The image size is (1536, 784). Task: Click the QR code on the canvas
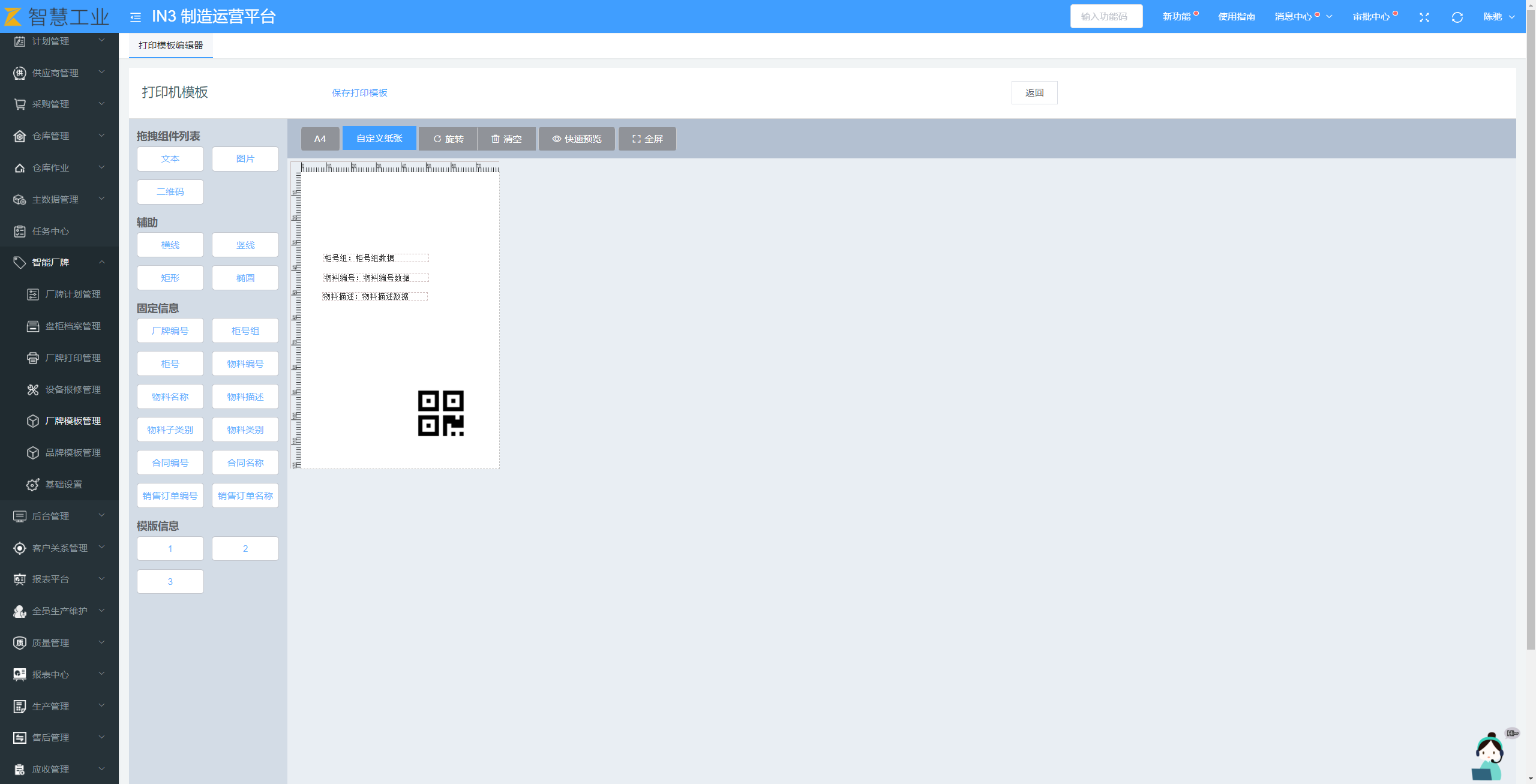pos(440,413)
